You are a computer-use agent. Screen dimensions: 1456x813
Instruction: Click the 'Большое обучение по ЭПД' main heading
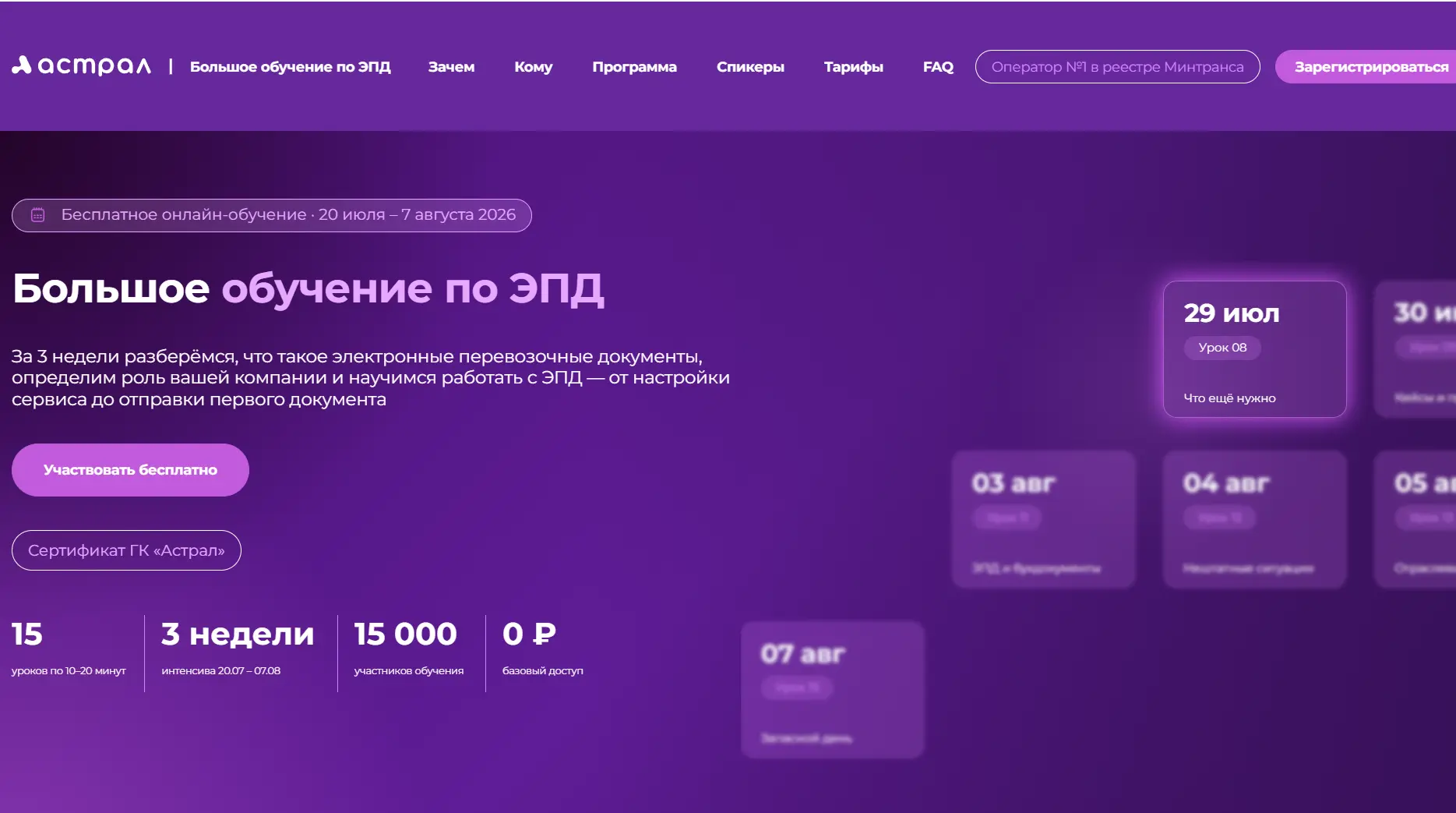coord(308,288)
